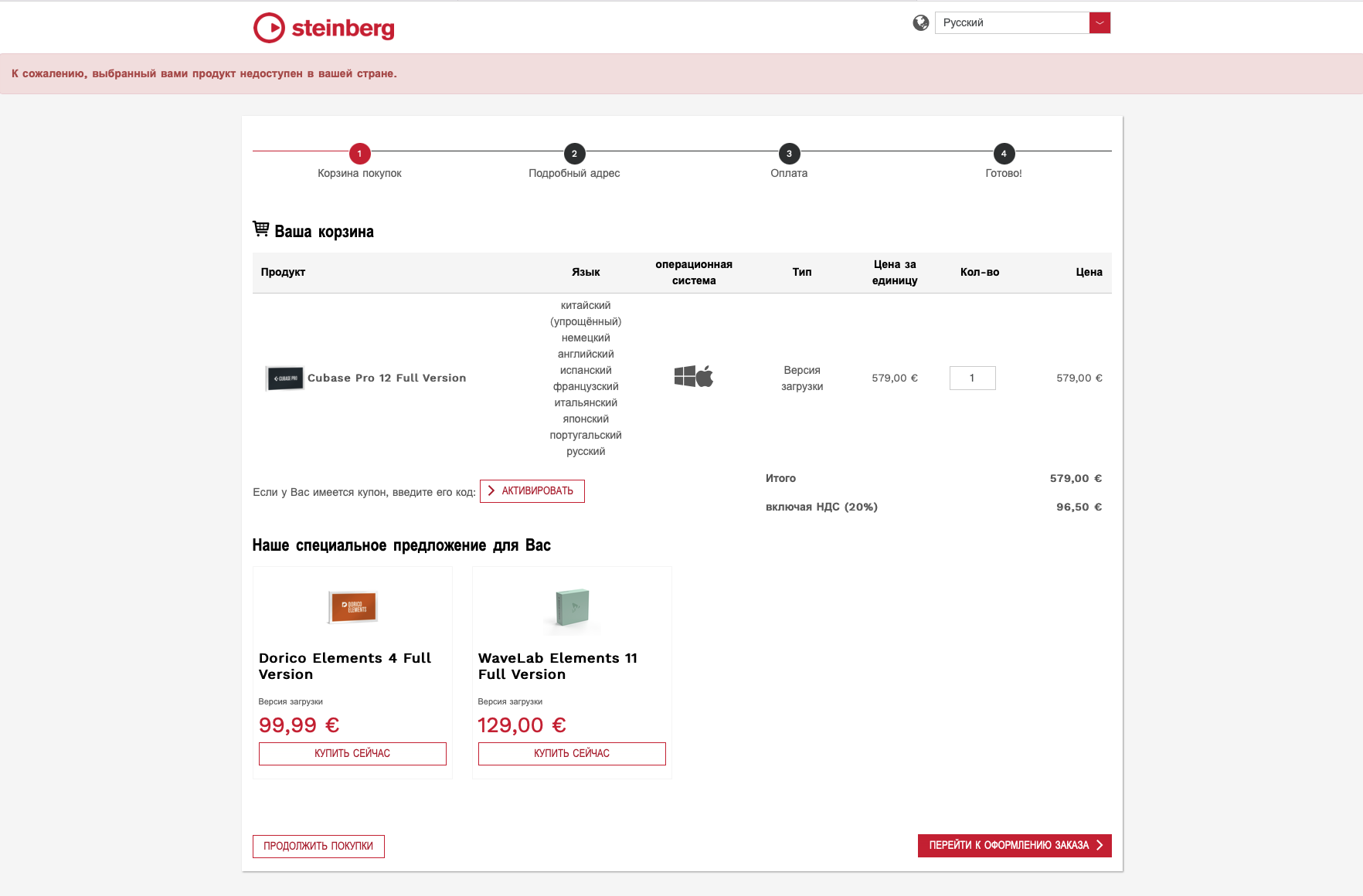Click the product-unavailable error message text
The image size is (1363, 896).
pyautogui.click(x=205, y=74)
